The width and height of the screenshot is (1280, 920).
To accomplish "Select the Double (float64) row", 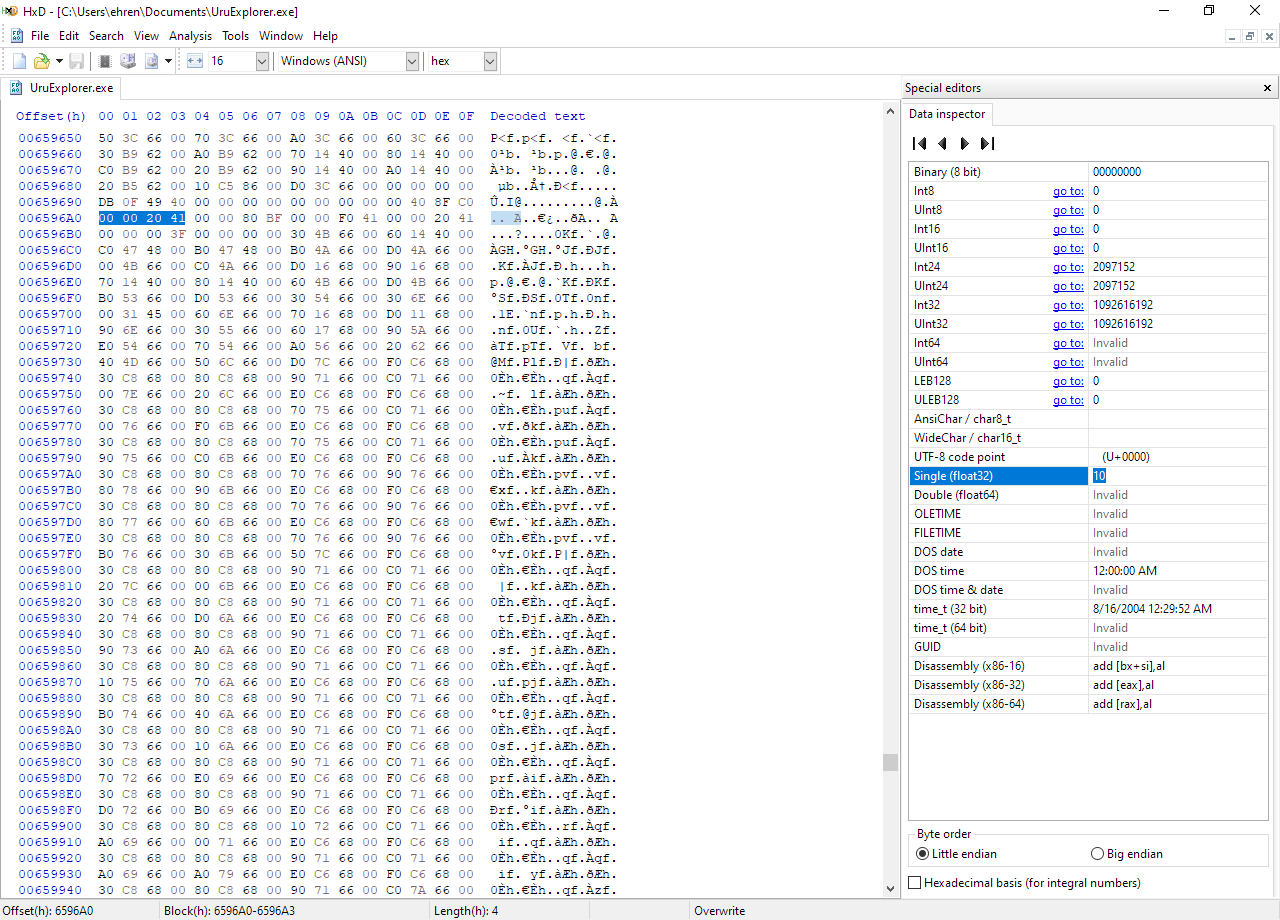I will (x=1088, y=495).
